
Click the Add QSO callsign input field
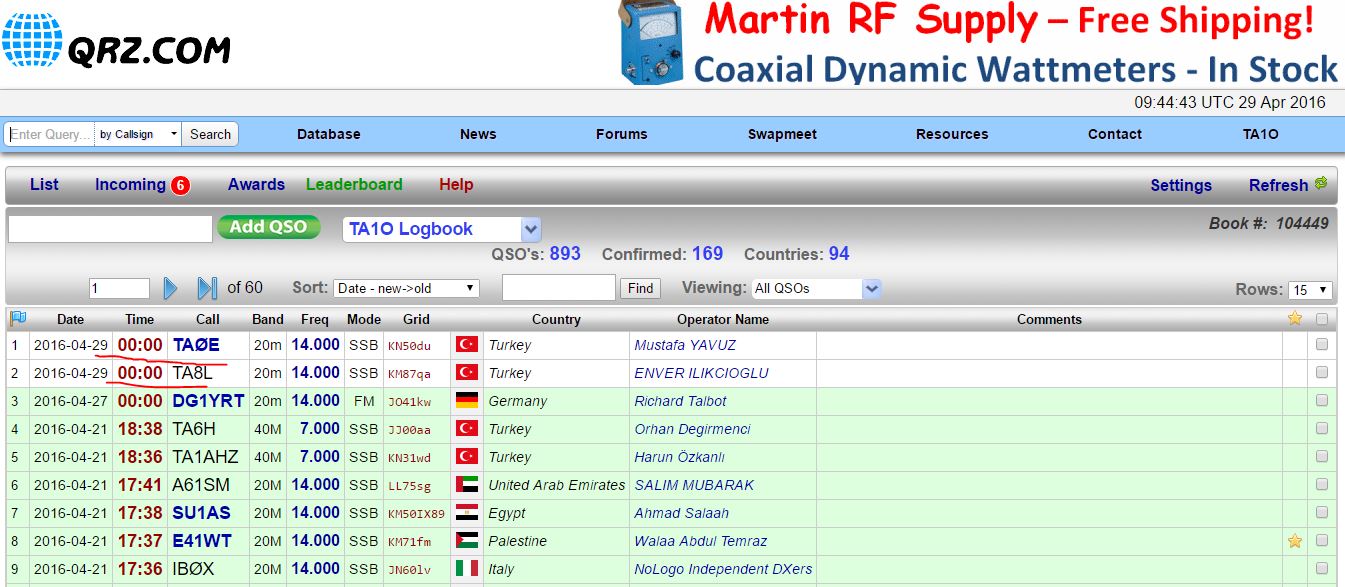pyautogui.click(x=110, y=229)
